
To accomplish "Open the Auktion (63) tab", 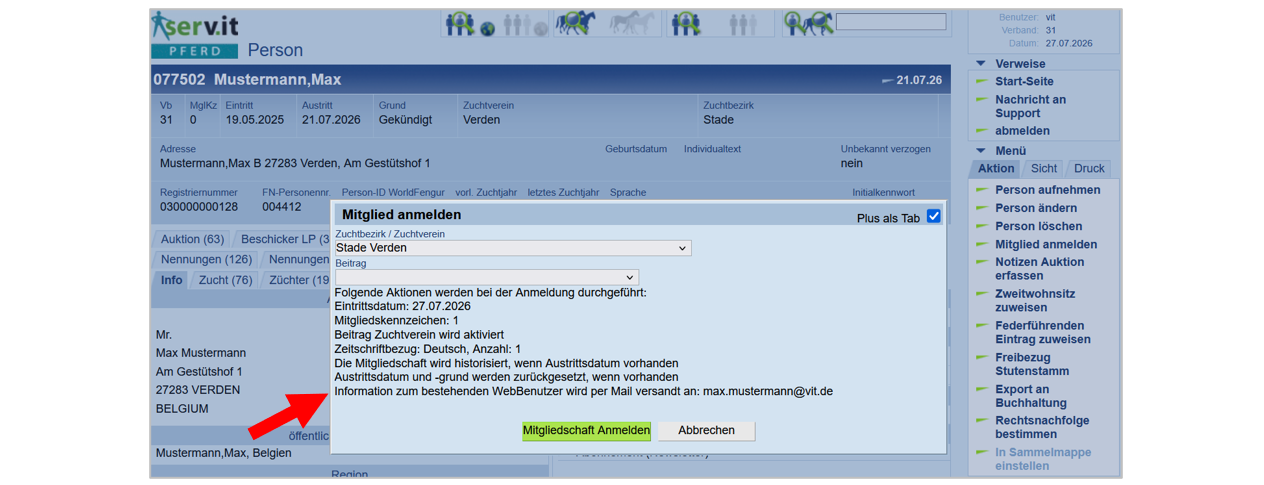I will (x=192, y=239).
